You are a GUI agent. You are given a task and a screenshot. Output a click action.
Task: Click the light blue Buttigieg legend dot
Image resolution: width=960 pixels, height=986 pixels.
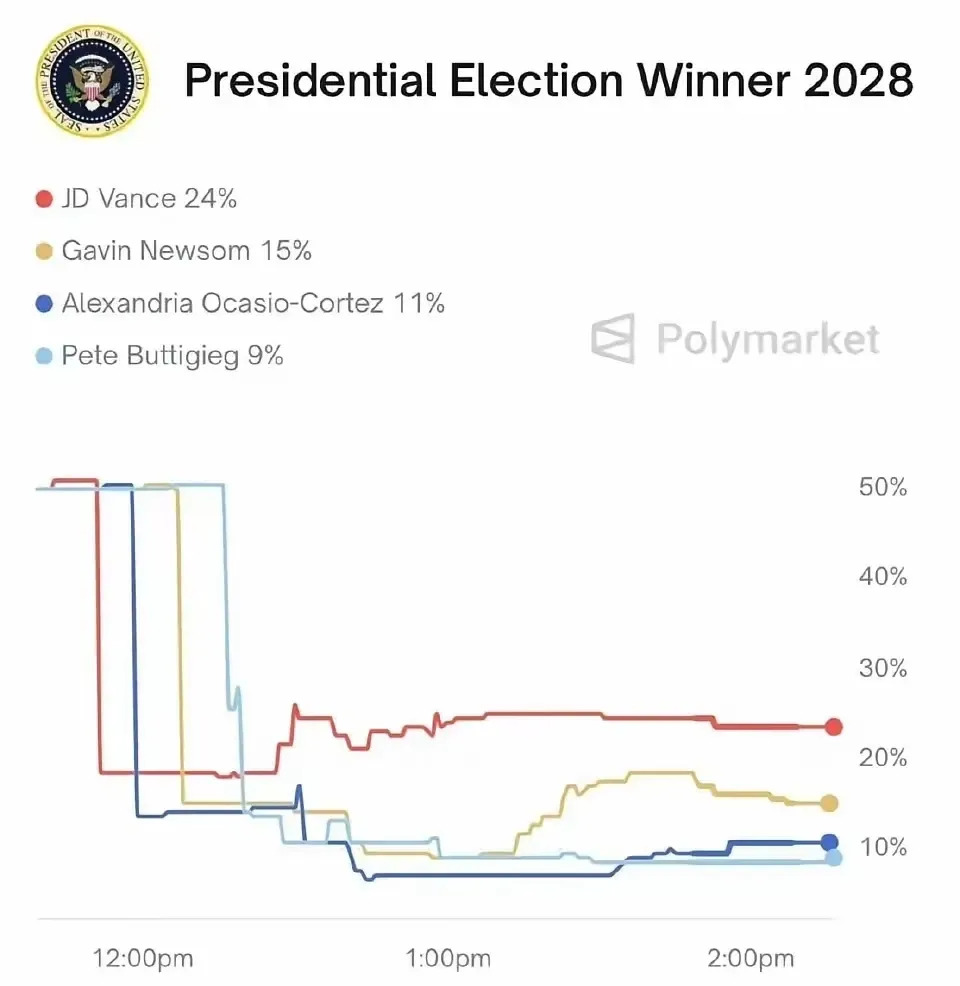click(43, 356)
